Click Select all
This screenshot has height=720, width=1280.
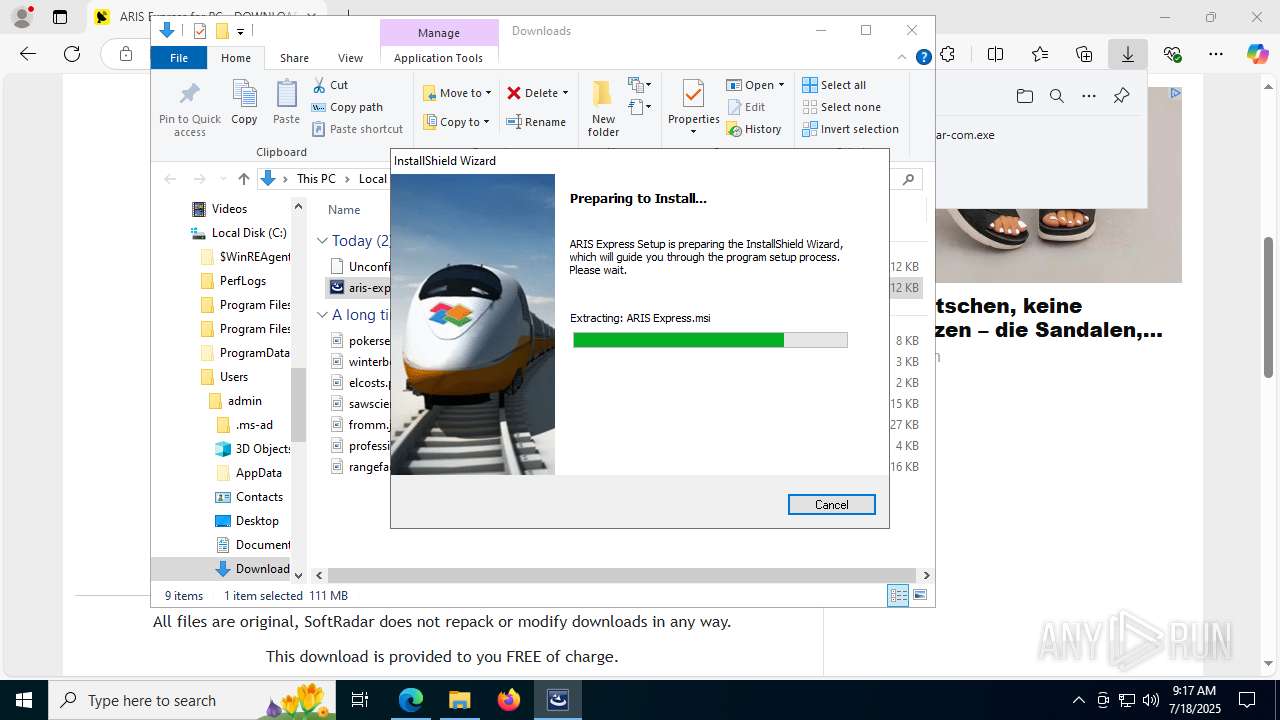(x=835, y=85)
